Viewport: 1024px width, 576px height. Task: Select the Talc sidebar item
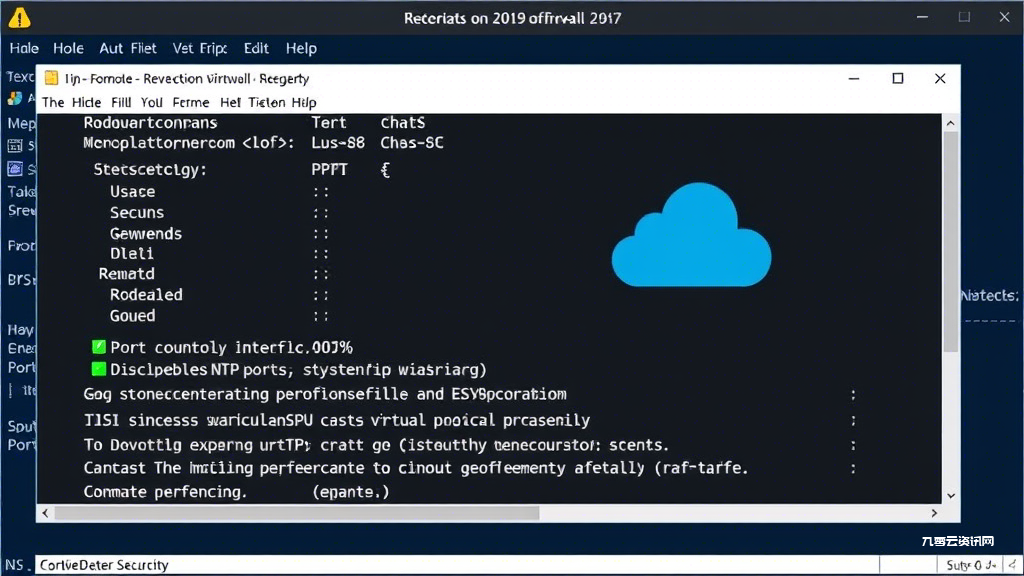(x=21, y=191)
